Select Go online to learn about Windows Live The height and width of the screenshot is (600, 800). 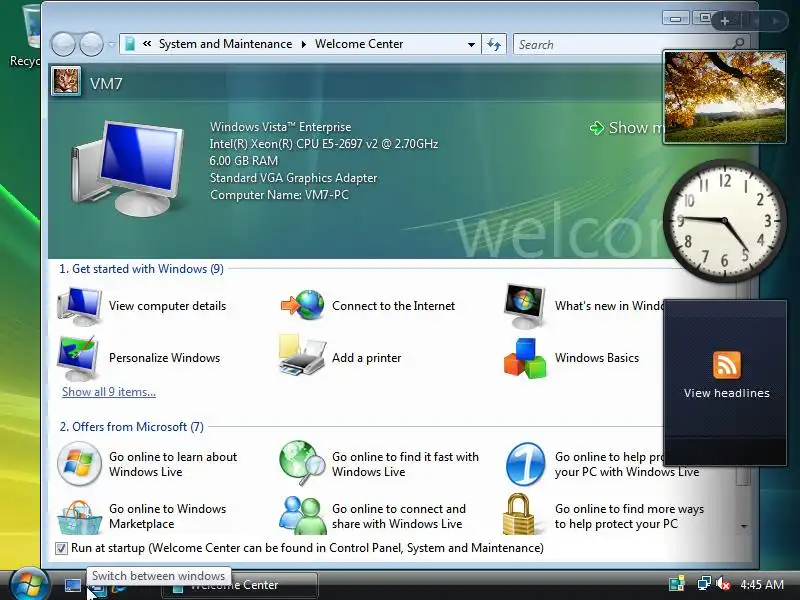[147, 464]
